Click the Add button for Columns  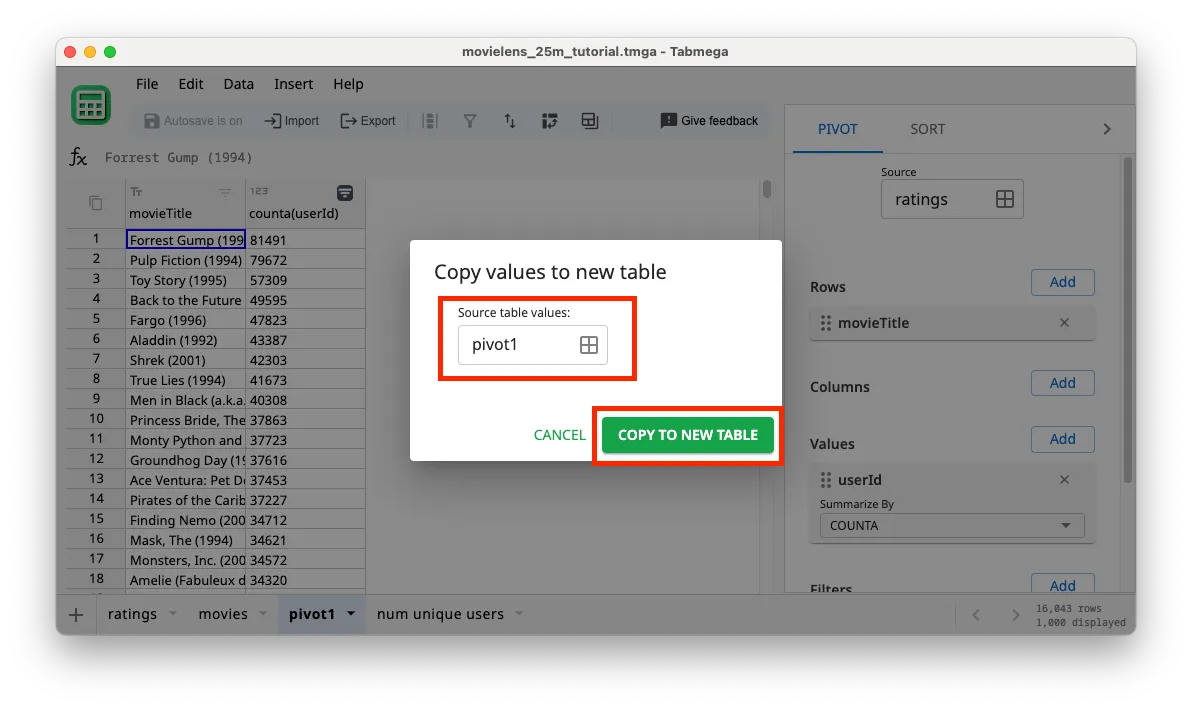pos(1062,383)
